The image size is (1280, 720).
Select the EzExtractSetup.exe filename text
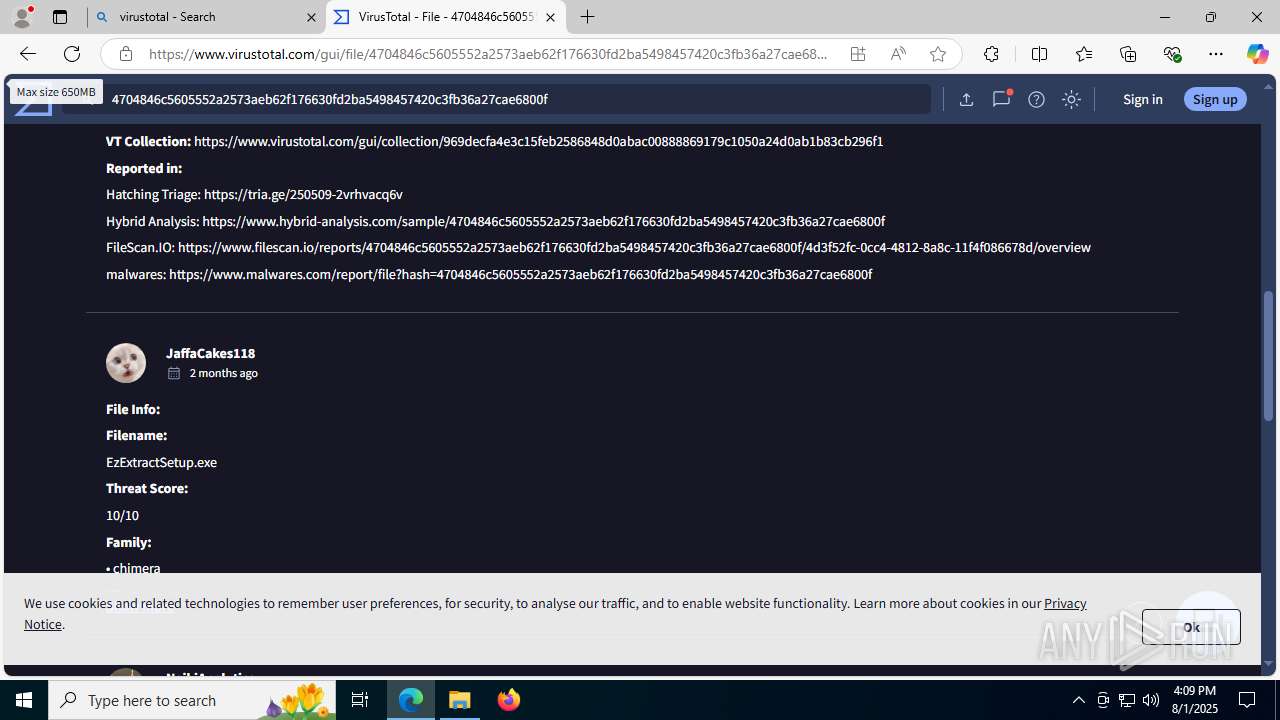161,462
